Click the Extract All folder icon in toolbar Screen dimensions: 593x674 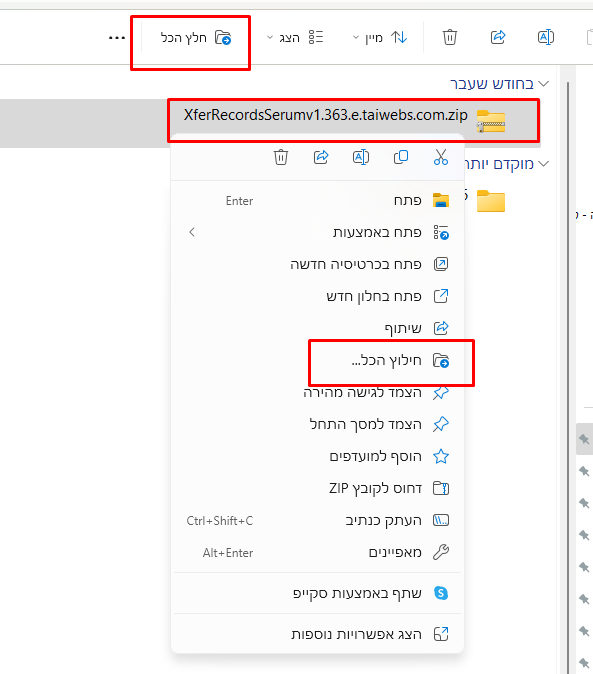coord(223,38)
